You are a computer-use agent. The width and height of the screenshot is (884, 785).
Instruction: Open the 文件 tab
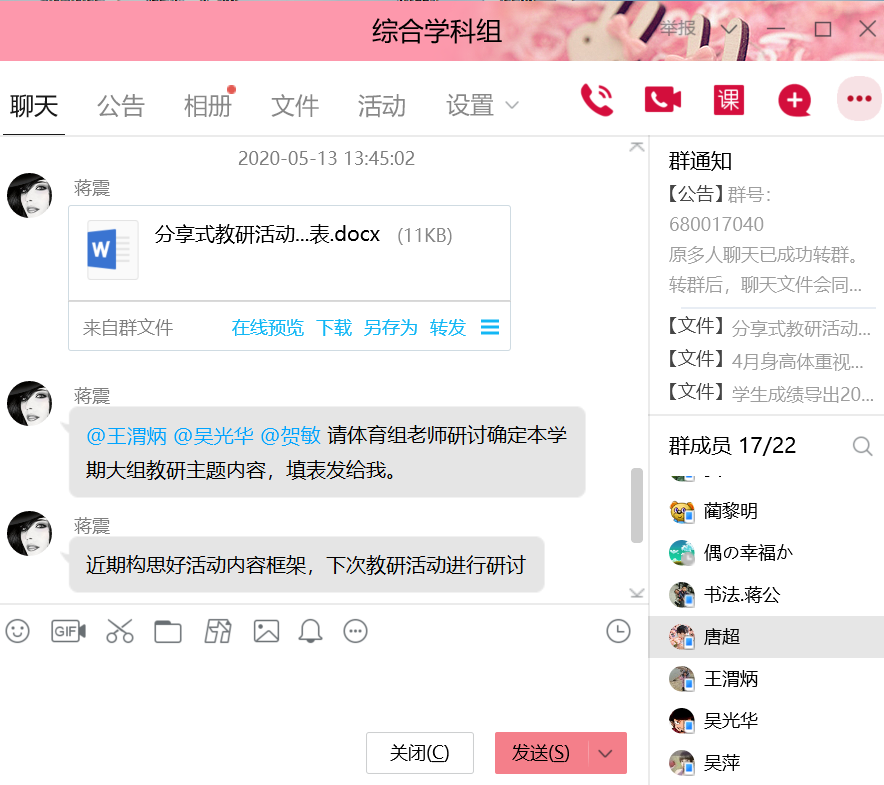coord(295,106)
